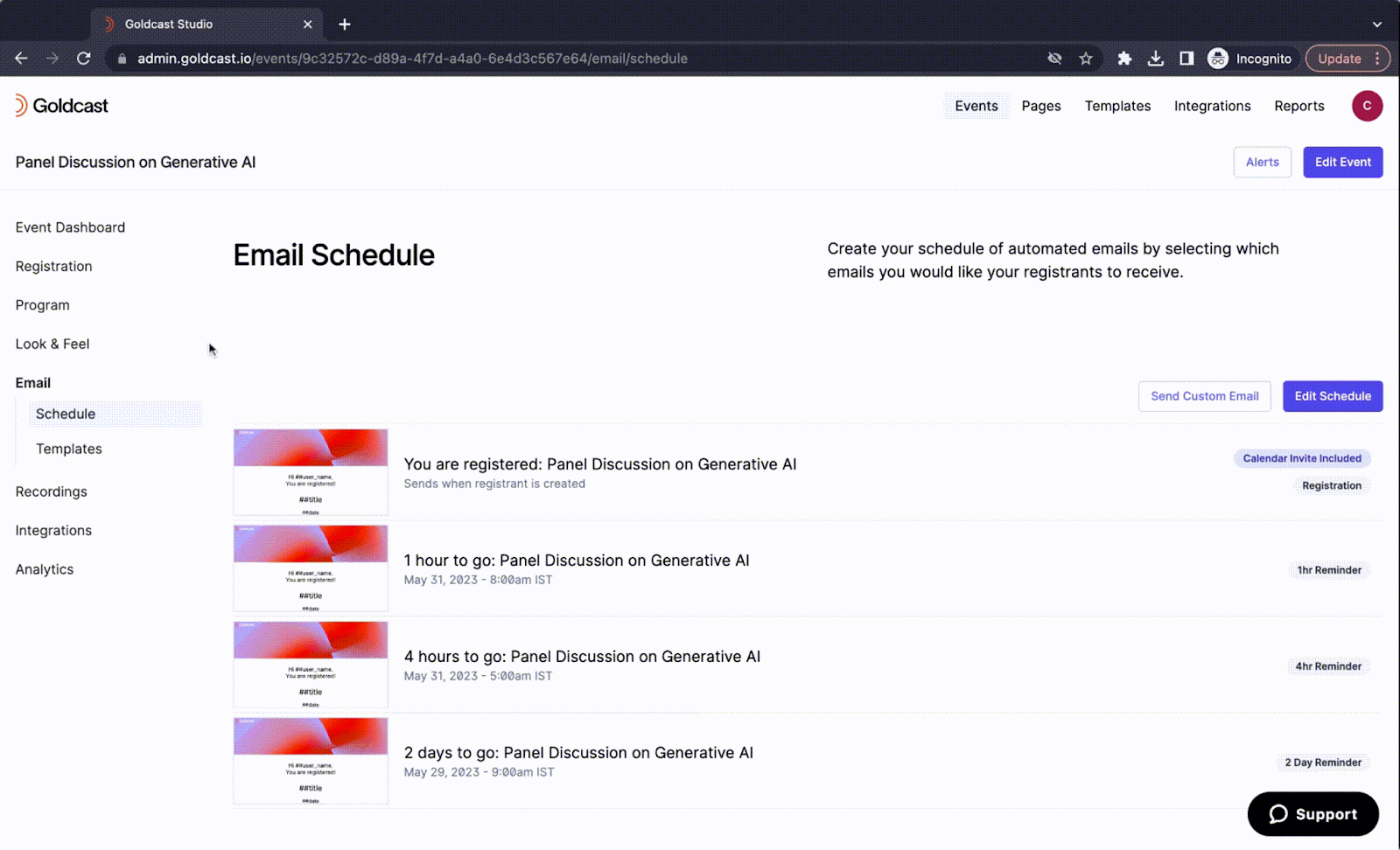The width and height of the screenshot is (1400, 850).
Task: Open the Reports nav item
Action: tap(1298, 106)
